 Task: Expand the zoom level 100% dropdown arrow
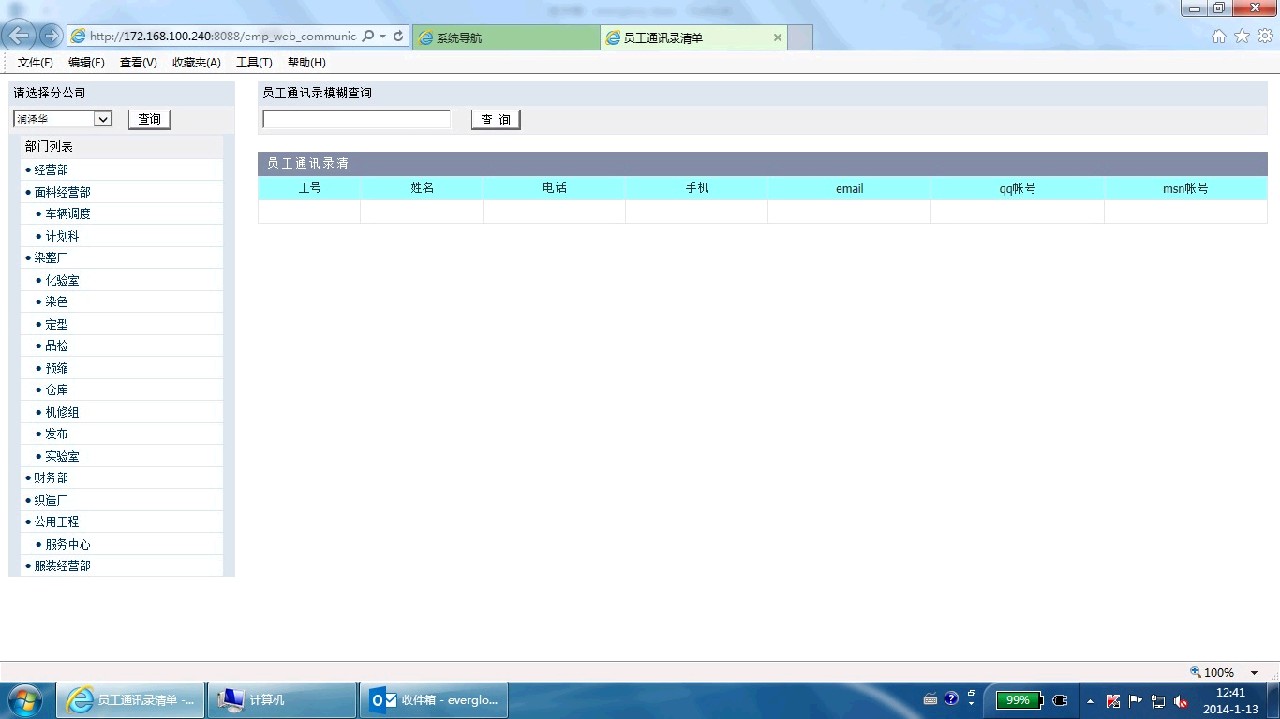1254,673
